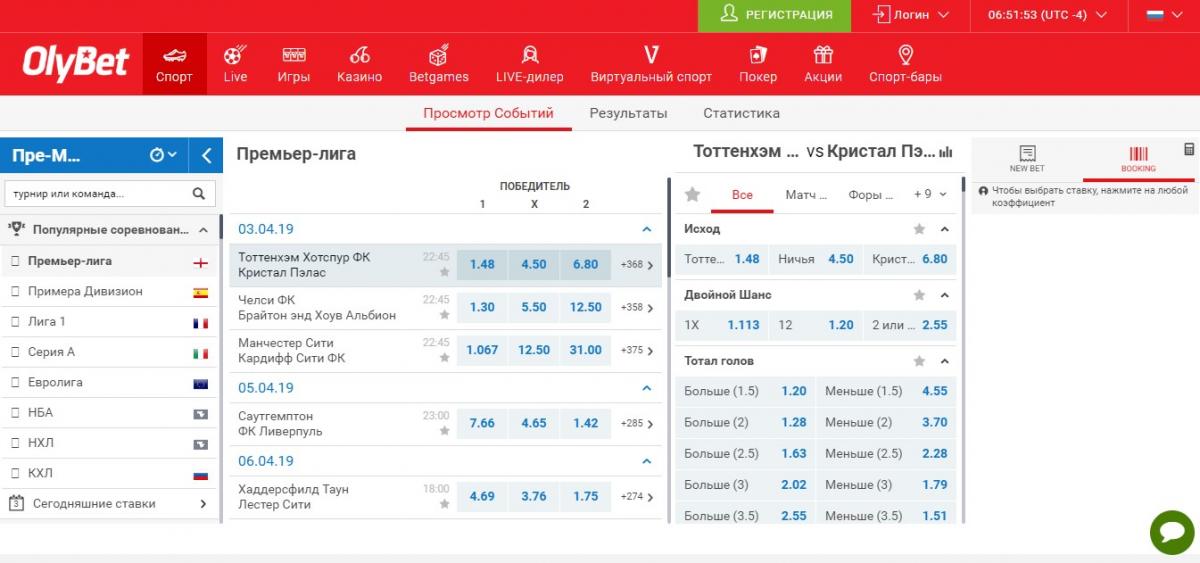
Task: Switch to the NEW BET tab
Action: [x=1027, y=159]
